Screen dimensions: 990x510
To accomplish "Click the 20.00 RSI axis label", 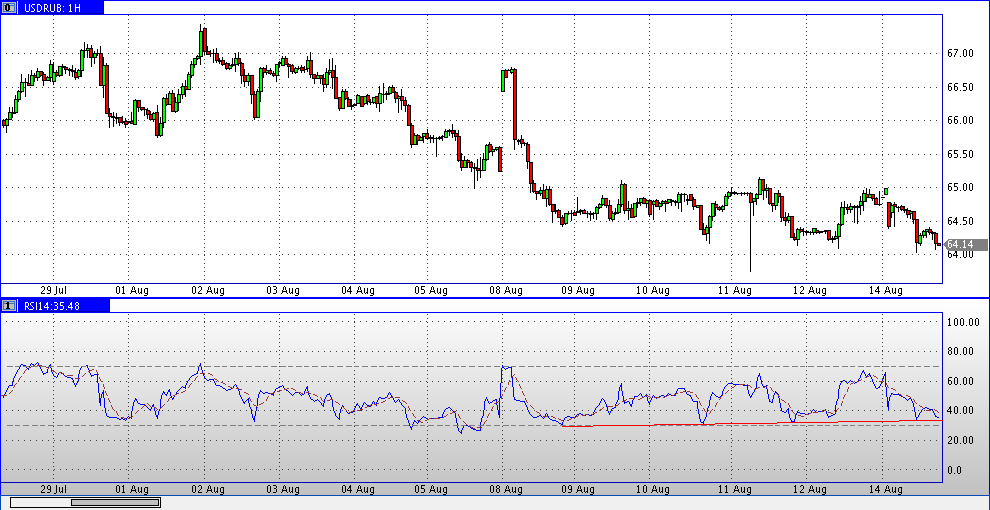I will point(960,440).
